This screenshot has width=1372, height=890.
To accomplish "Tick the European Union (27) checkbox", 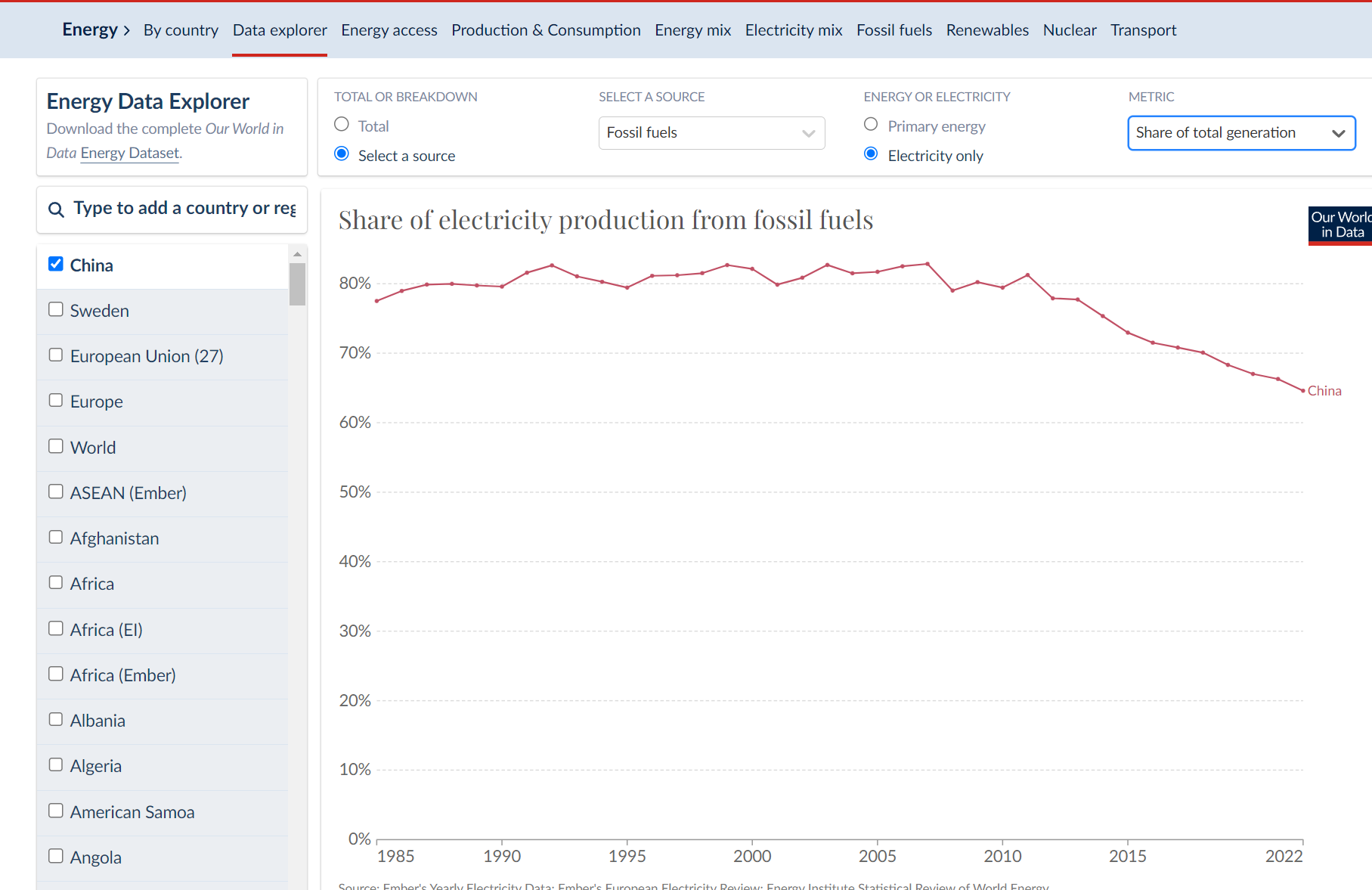I will [x=56, y=355].
